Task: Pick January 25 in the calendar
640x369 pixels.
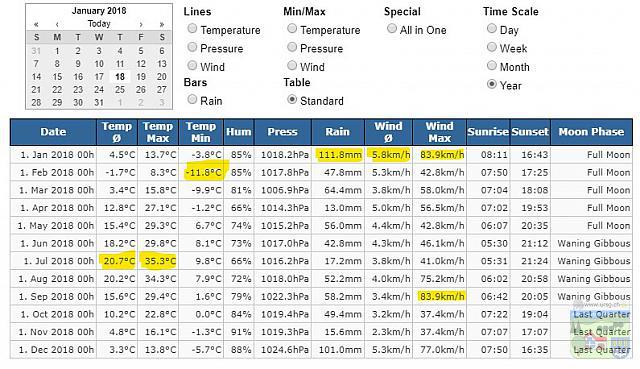Action: point(120,89)
